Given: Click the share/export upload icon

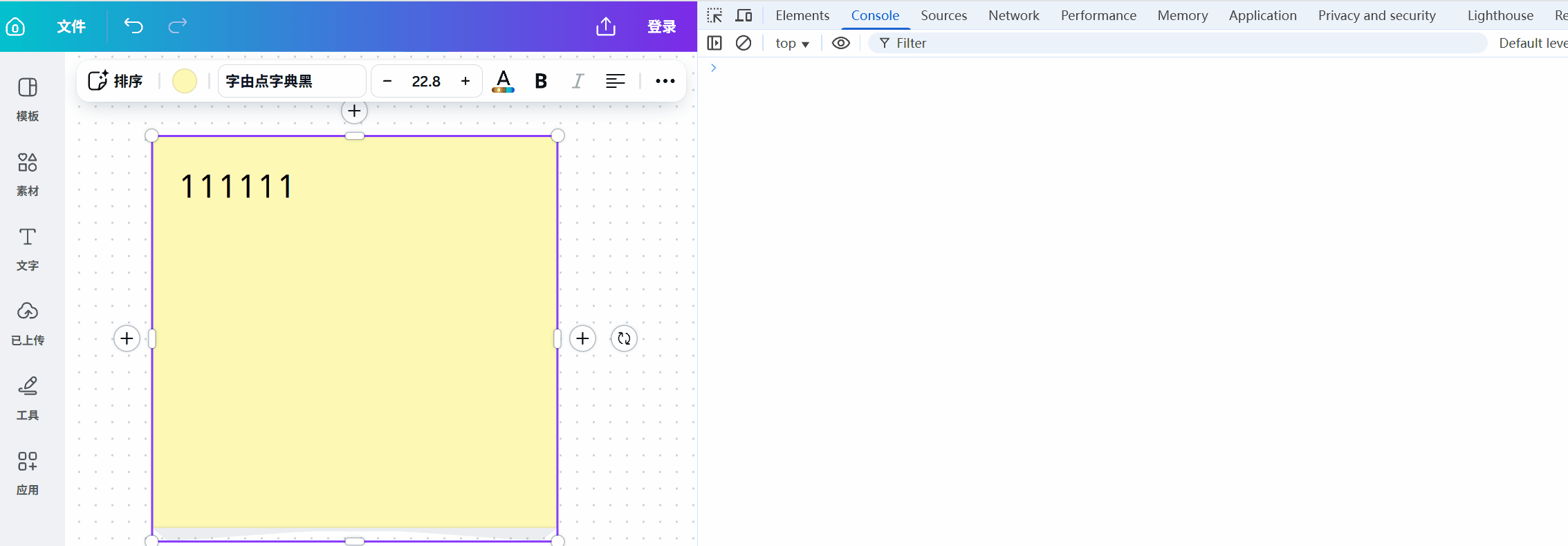Looking at the screenshot, I should coord(606,26).
